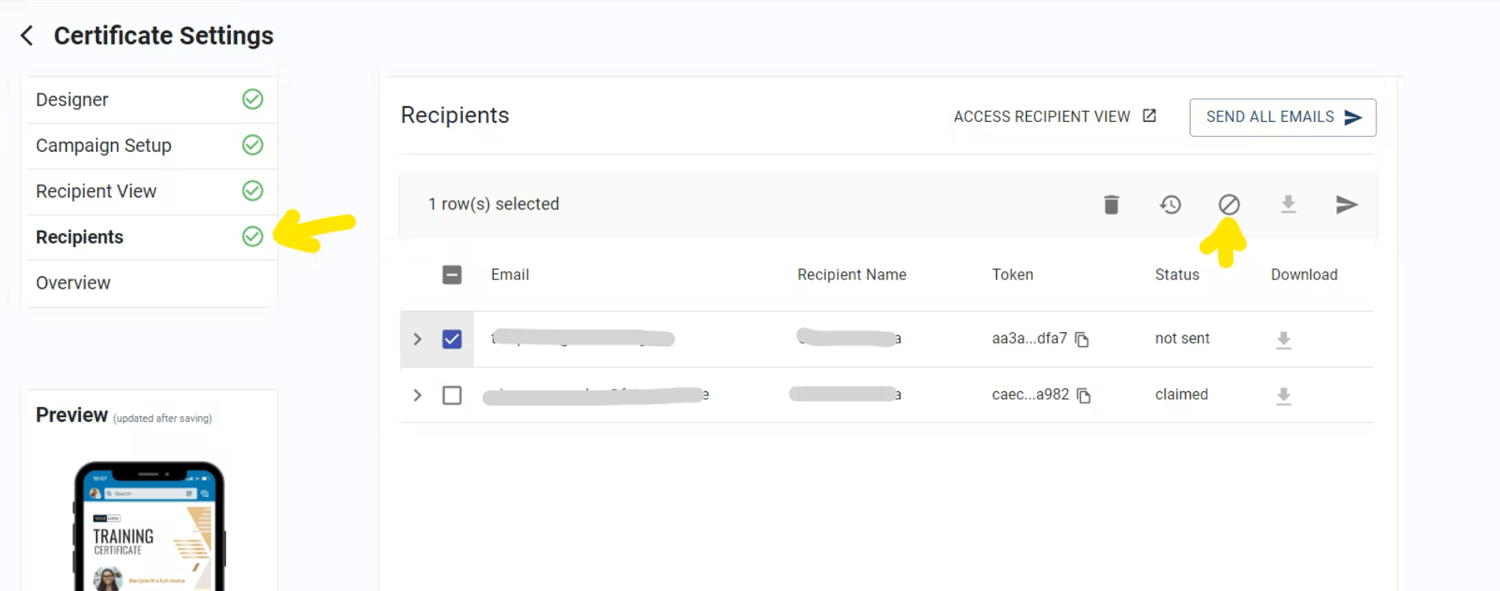The height and width of the screenshot is (591, 1500).
Task: Select the Recipient View sidebar item
Action: click(x=97, y=191)
